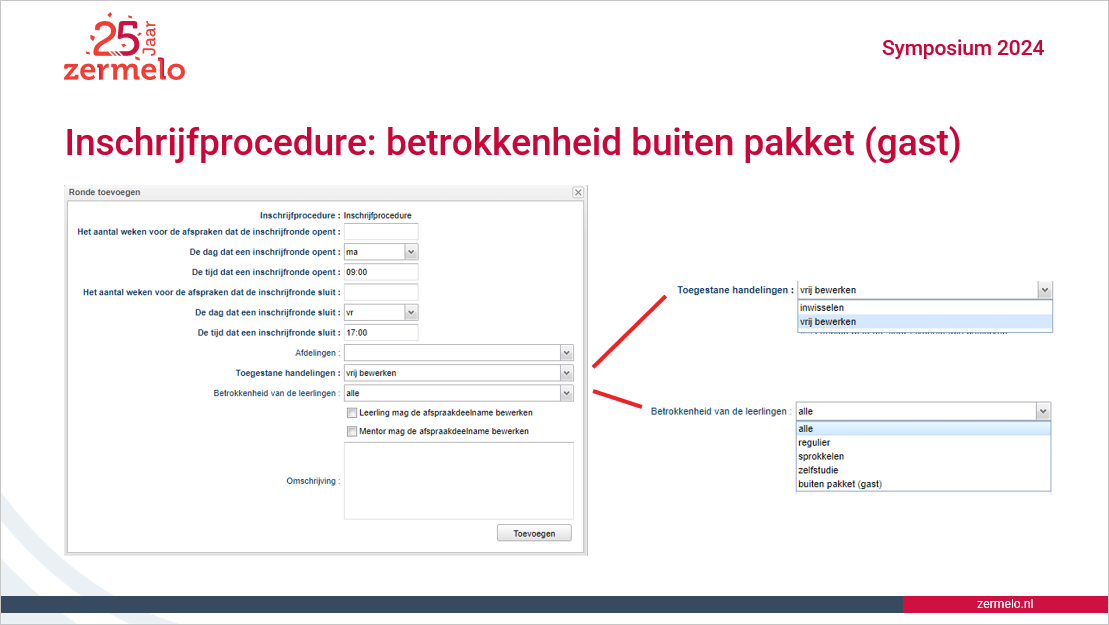Click the slide title about betrokkenheid buiten pakket
Screen dimensions: 1109x625
point(513,143)
